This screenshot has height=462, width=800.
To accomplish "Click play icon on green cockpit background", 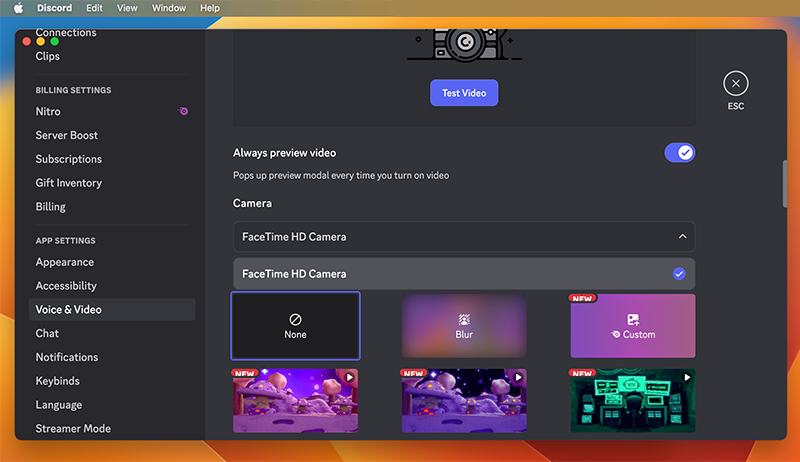I will tap(686, 377).
